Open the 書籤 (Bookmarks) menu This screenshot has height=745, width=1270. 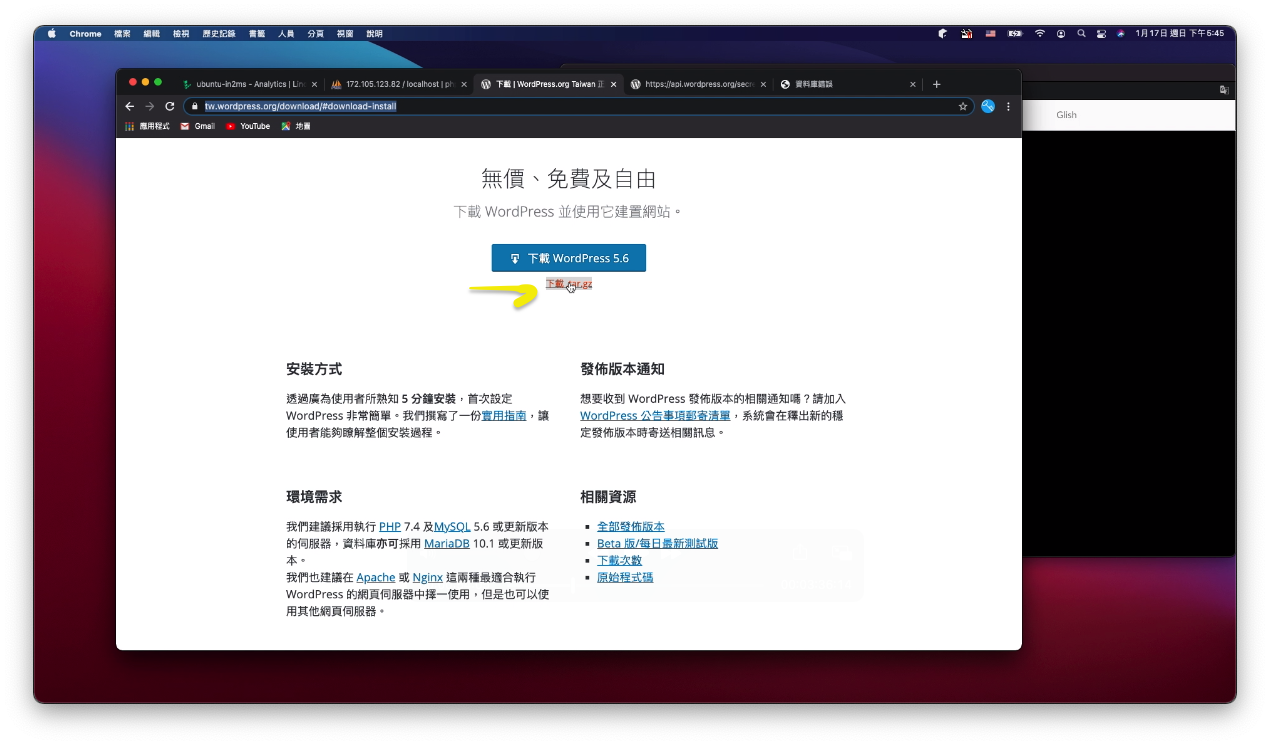coord(257,33)
